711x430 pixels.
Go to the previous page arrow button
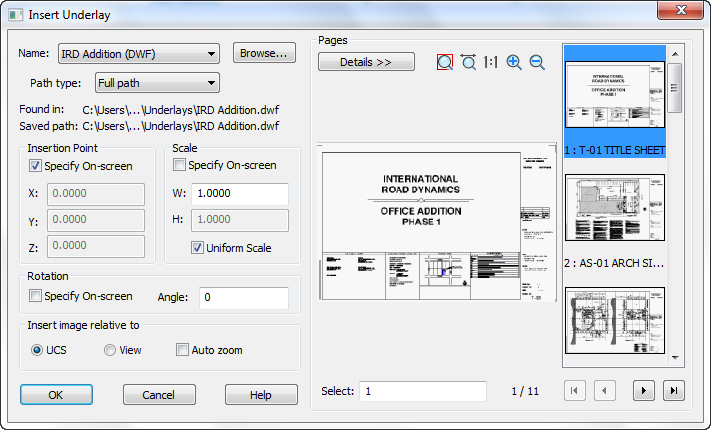tap(604, 391)
